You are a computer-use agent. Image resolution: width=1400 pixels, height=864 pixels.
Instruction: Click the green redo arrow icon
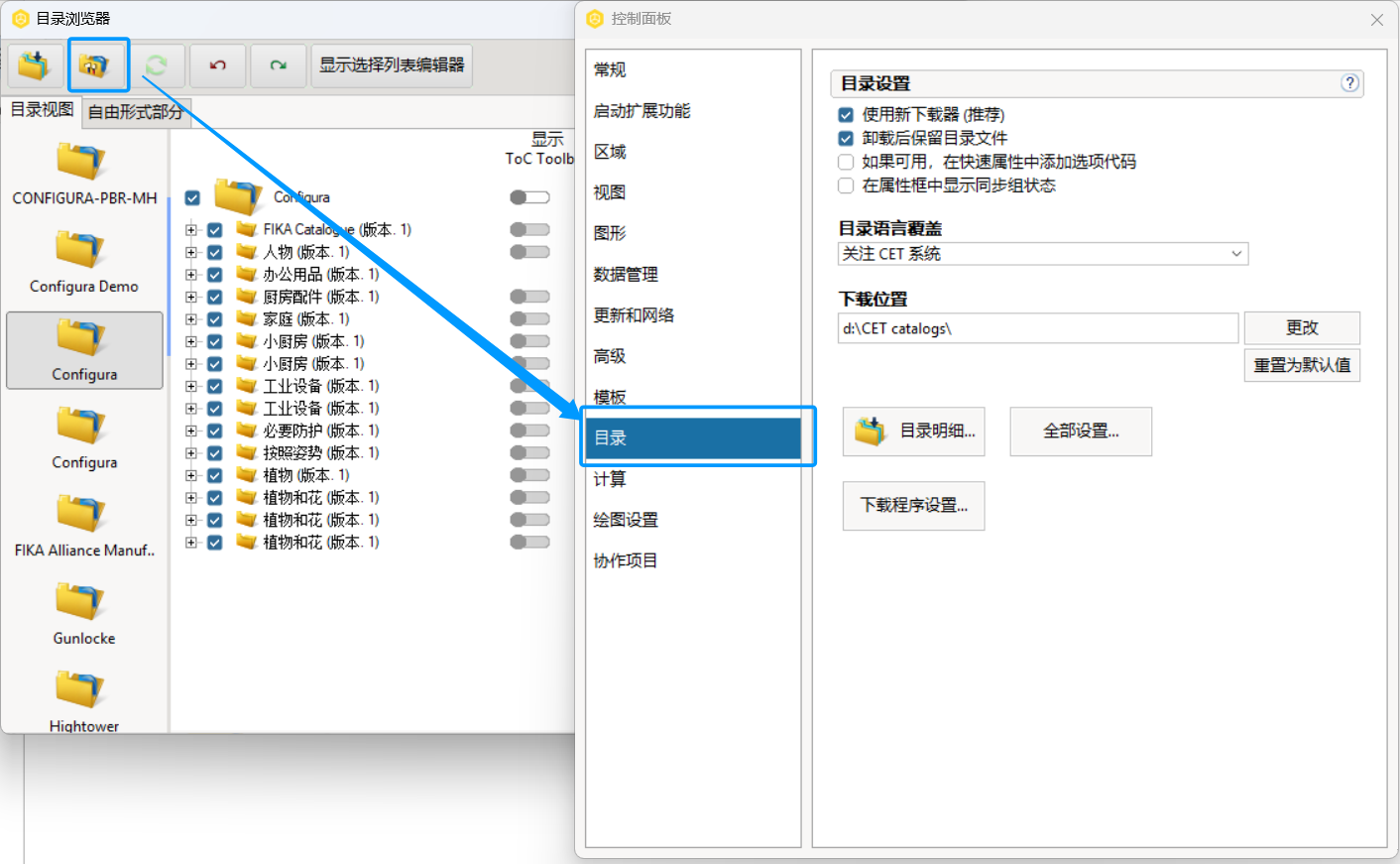[x=278, y=65]
